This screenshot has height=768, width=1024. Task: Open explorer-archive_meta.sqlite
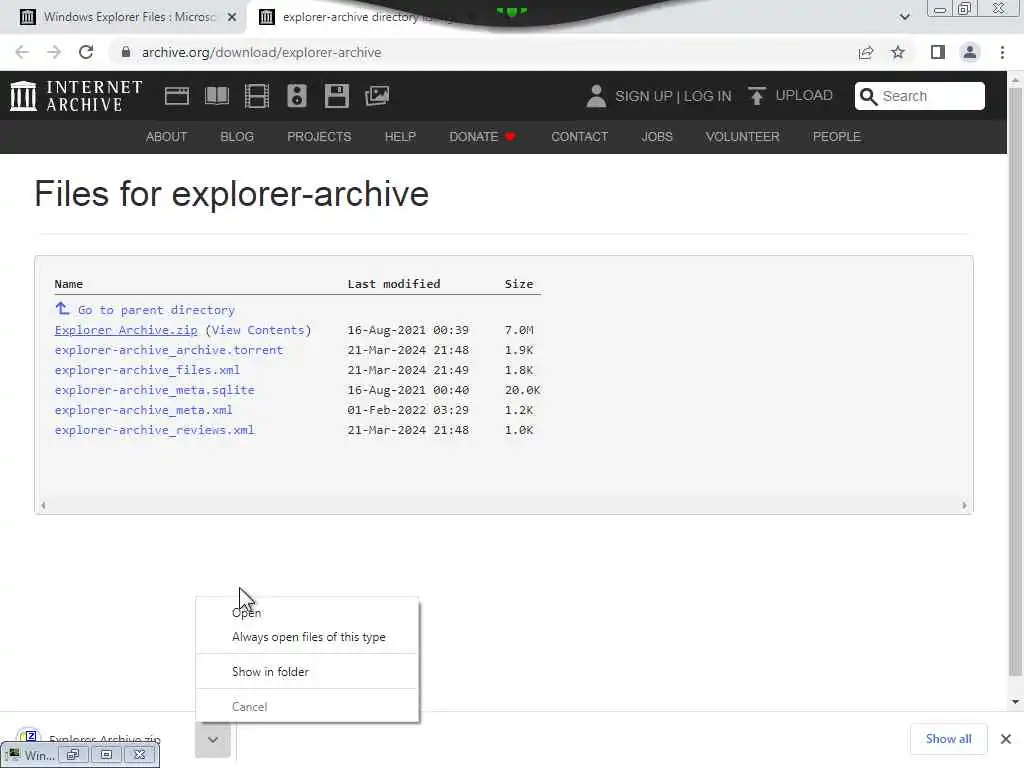pos(154,390)
